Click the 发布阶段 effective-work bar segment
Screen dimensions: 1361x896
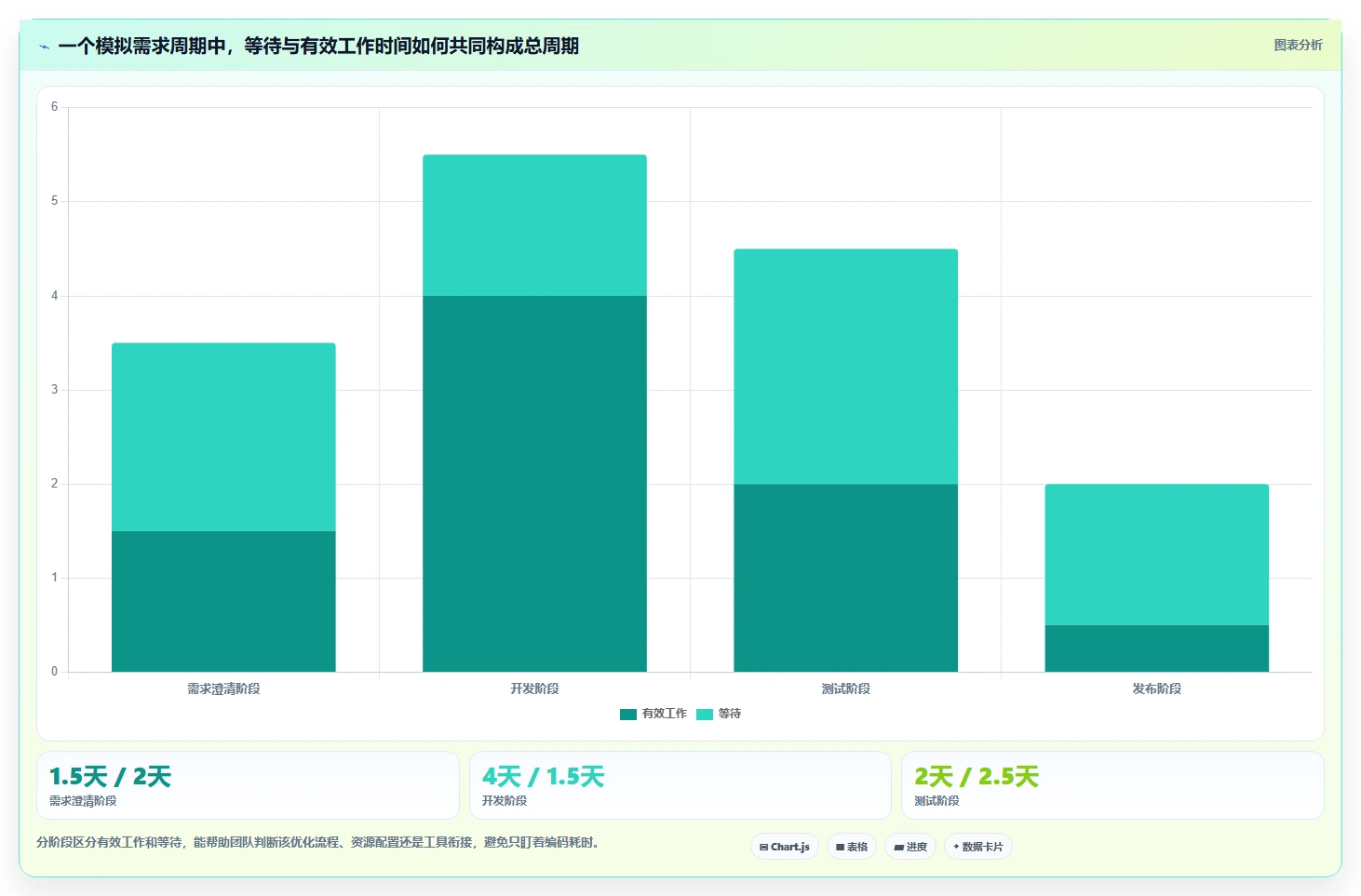tap(1156, 649)
